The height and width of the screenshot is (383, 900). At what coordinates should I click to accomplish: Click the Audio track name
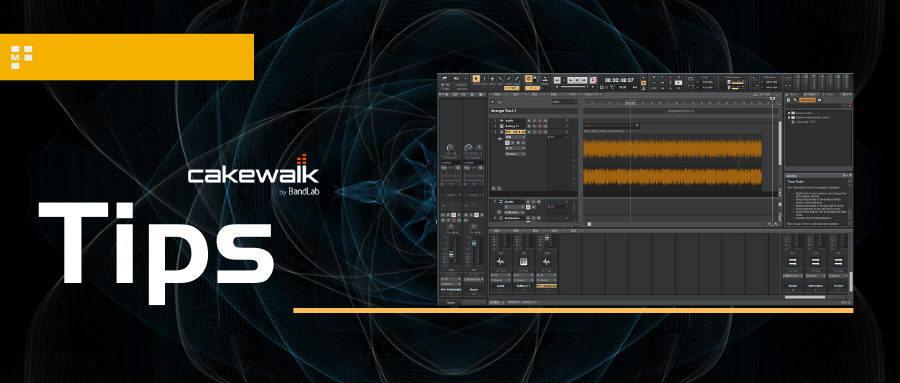click(509, 121)
